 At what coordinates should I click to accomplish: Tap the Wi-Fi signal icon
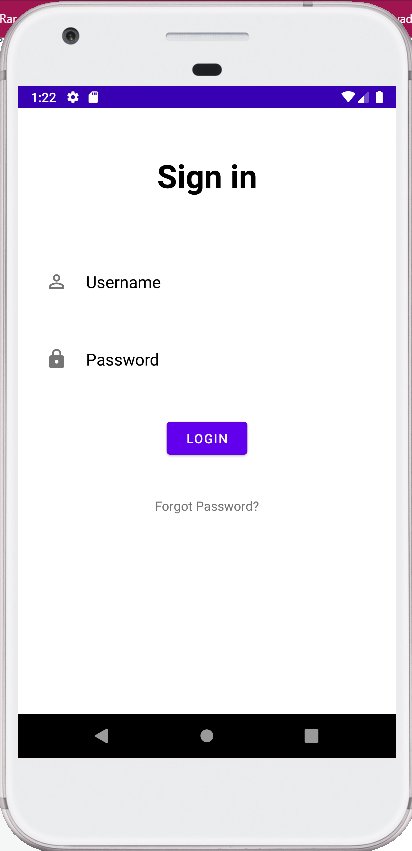click(347, 97)
